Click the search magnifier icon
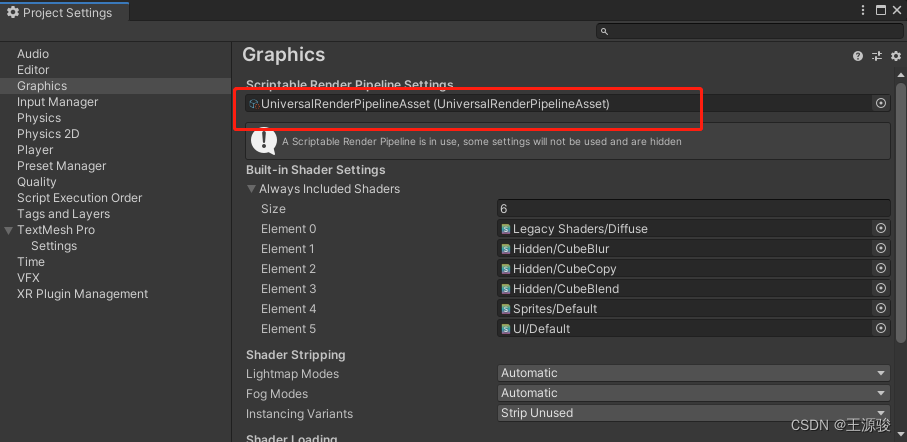This screenshot has width=907, height=442. 604,31
